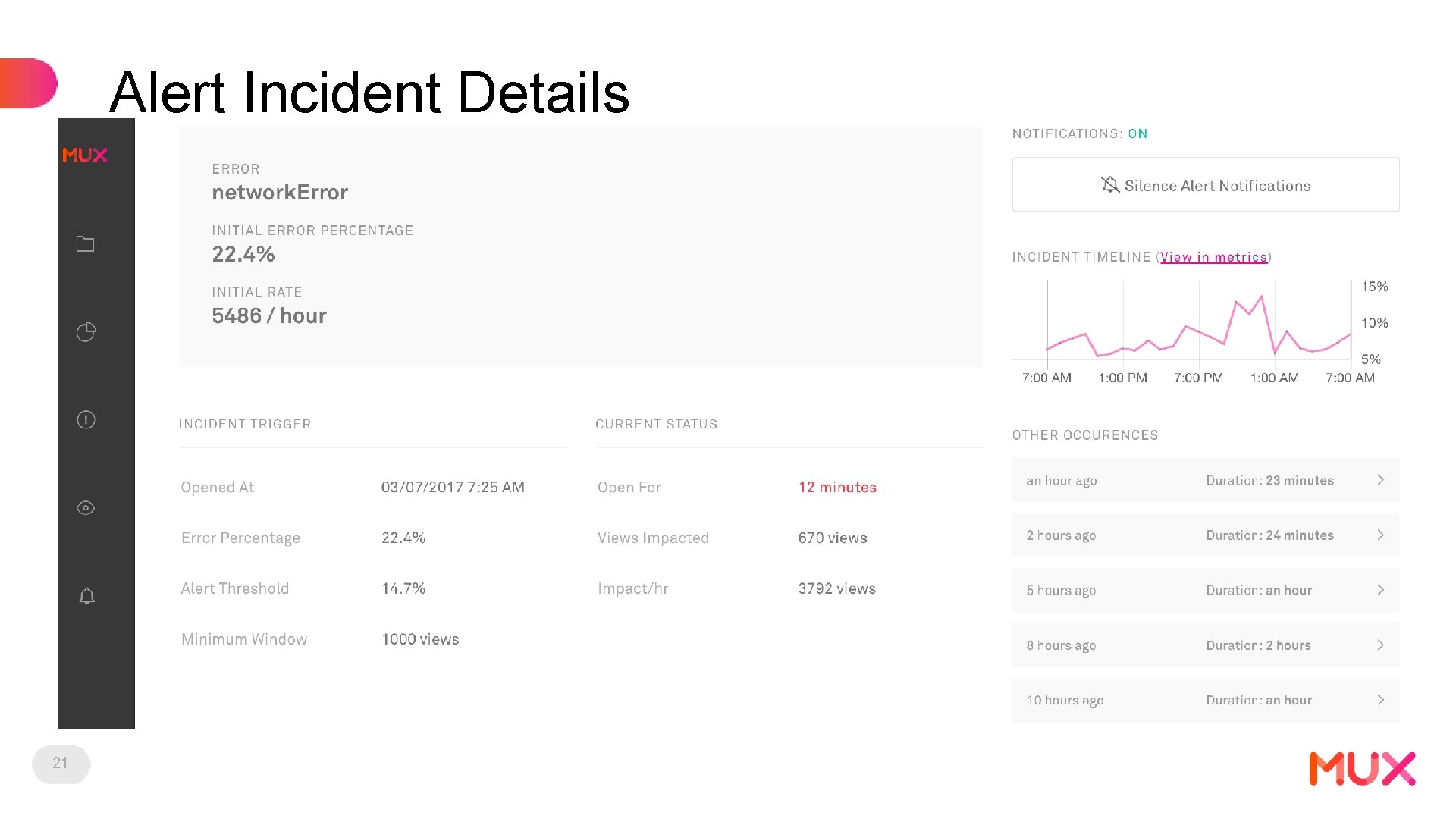Select the notifications bell icon
This screenshot has height=819, width=1456.
click(87, 596)
